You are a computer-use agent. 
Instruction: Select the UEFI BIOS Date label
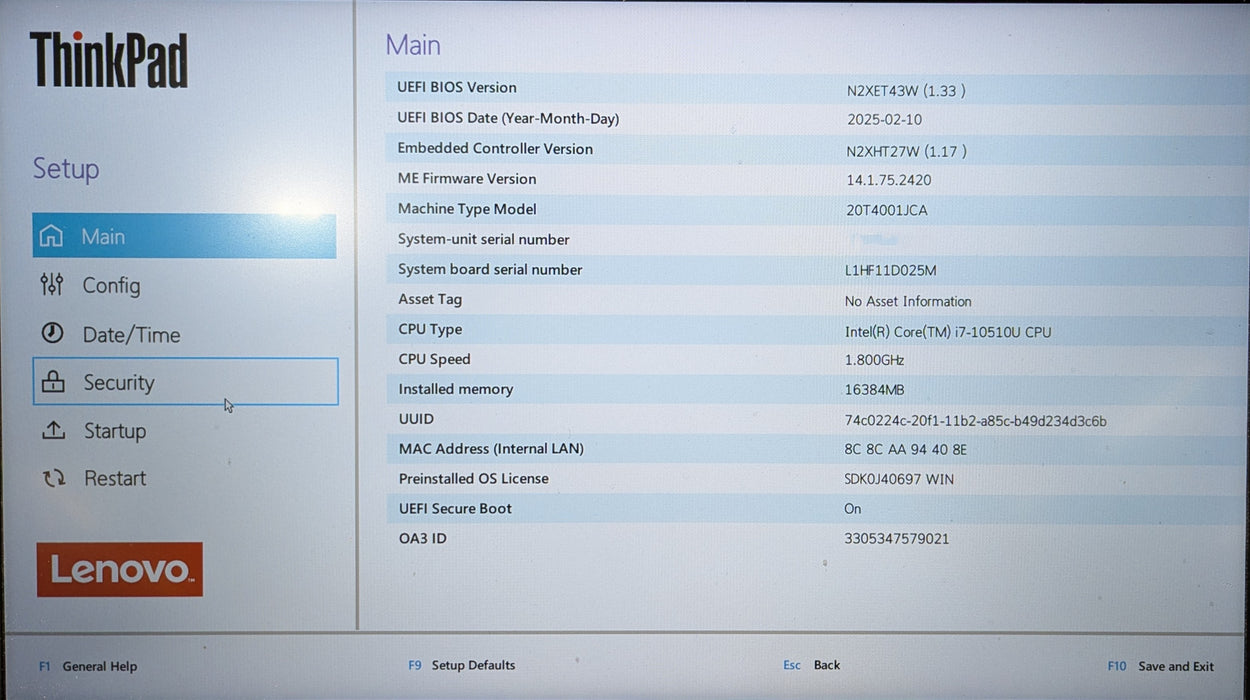click(508, 118)
